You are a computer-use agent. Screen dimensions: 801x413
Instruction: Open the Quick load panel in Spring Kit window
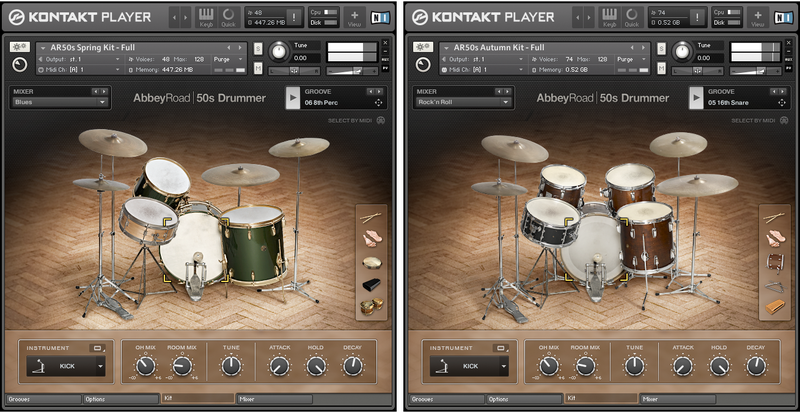pos(229,17)
